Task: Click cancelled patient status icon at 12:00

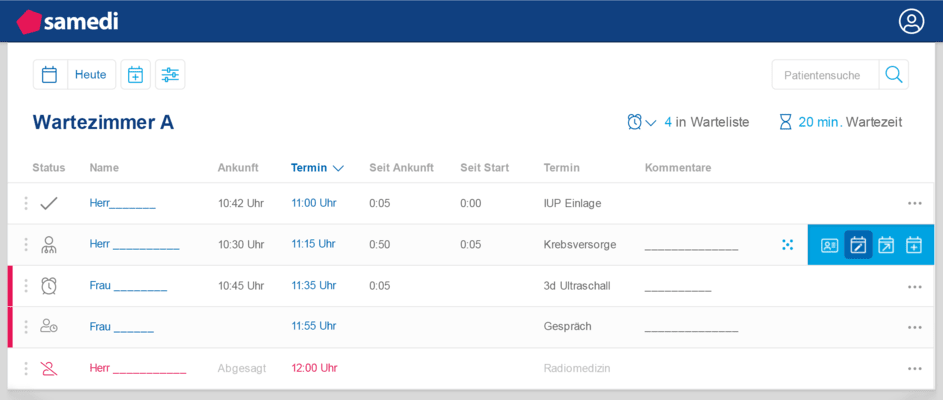Action: click(x=49, y=368)
